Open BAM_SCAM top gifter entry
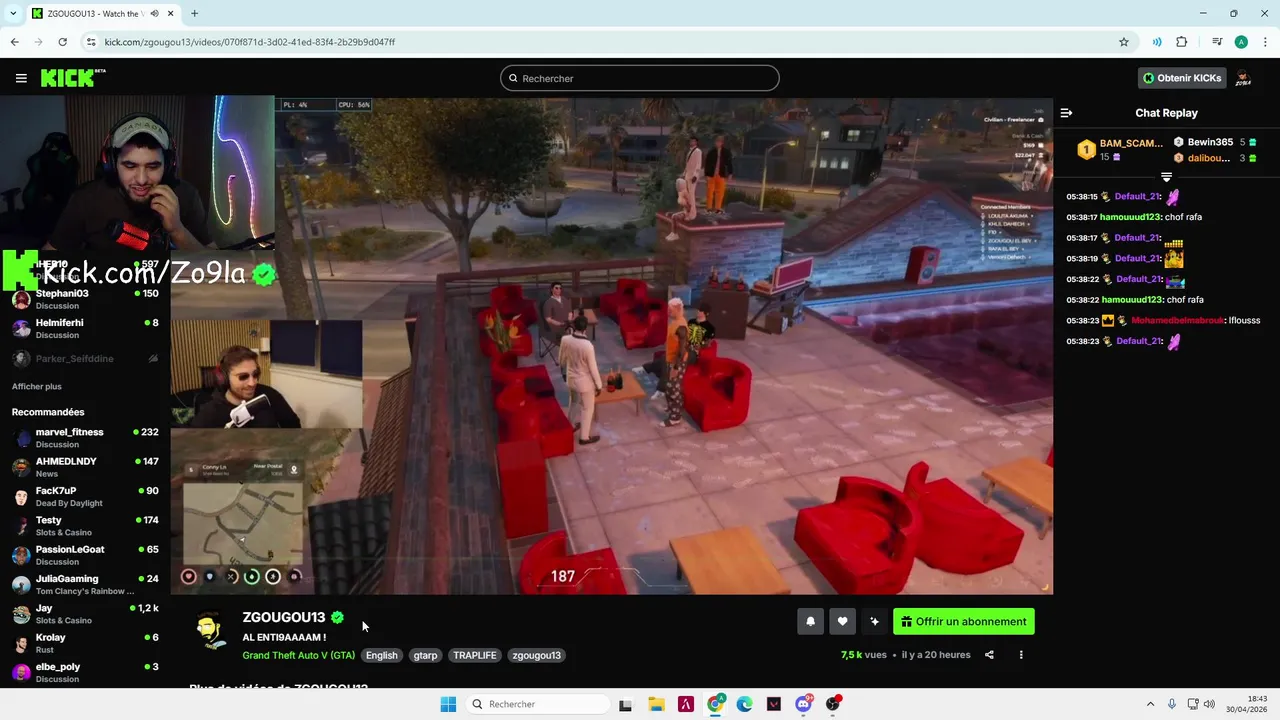The width and height of the screenshot is (1280, 720). click(1119, 150)
